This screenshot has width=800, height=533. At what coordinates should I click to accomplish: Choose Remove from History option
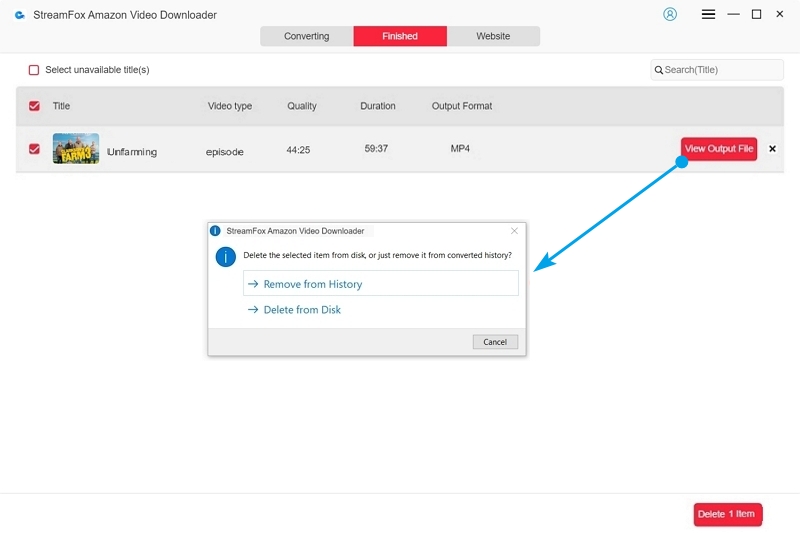[x=381, y=284]
